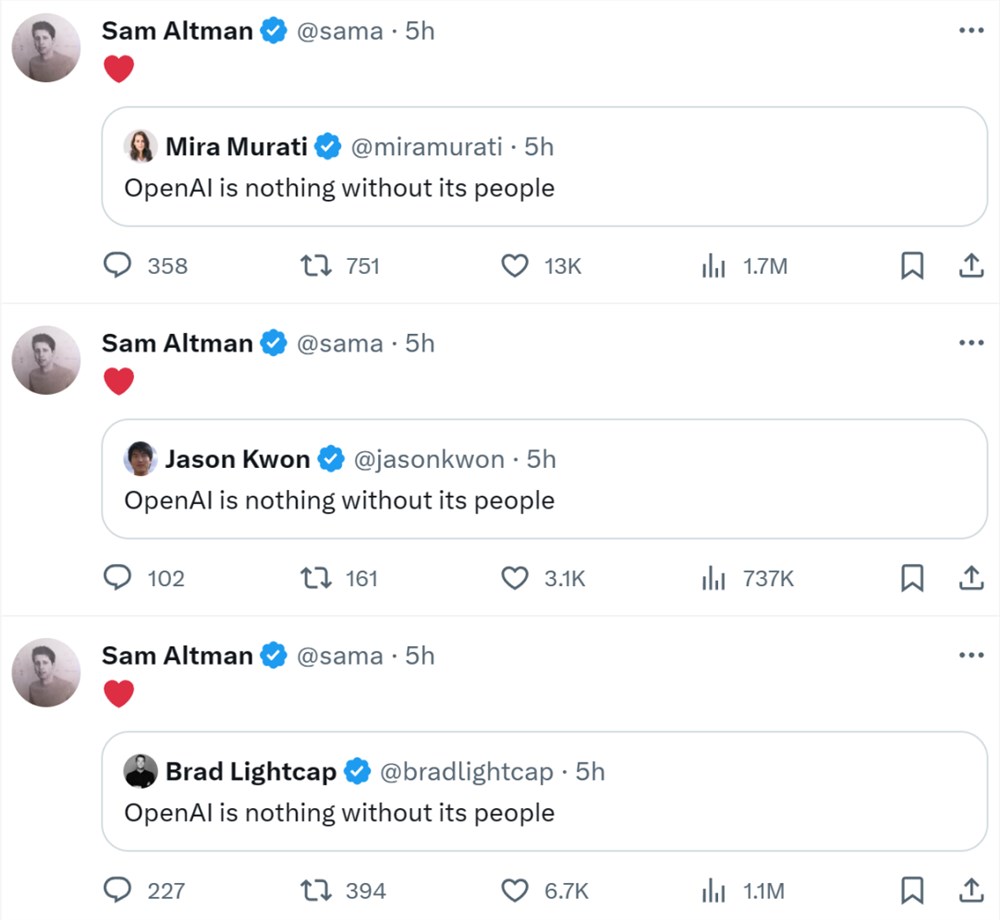Bookmark the tweet quoting Mira Murati
The height and width of the screenshot is (920, 1000).
(x=912, y=265)
